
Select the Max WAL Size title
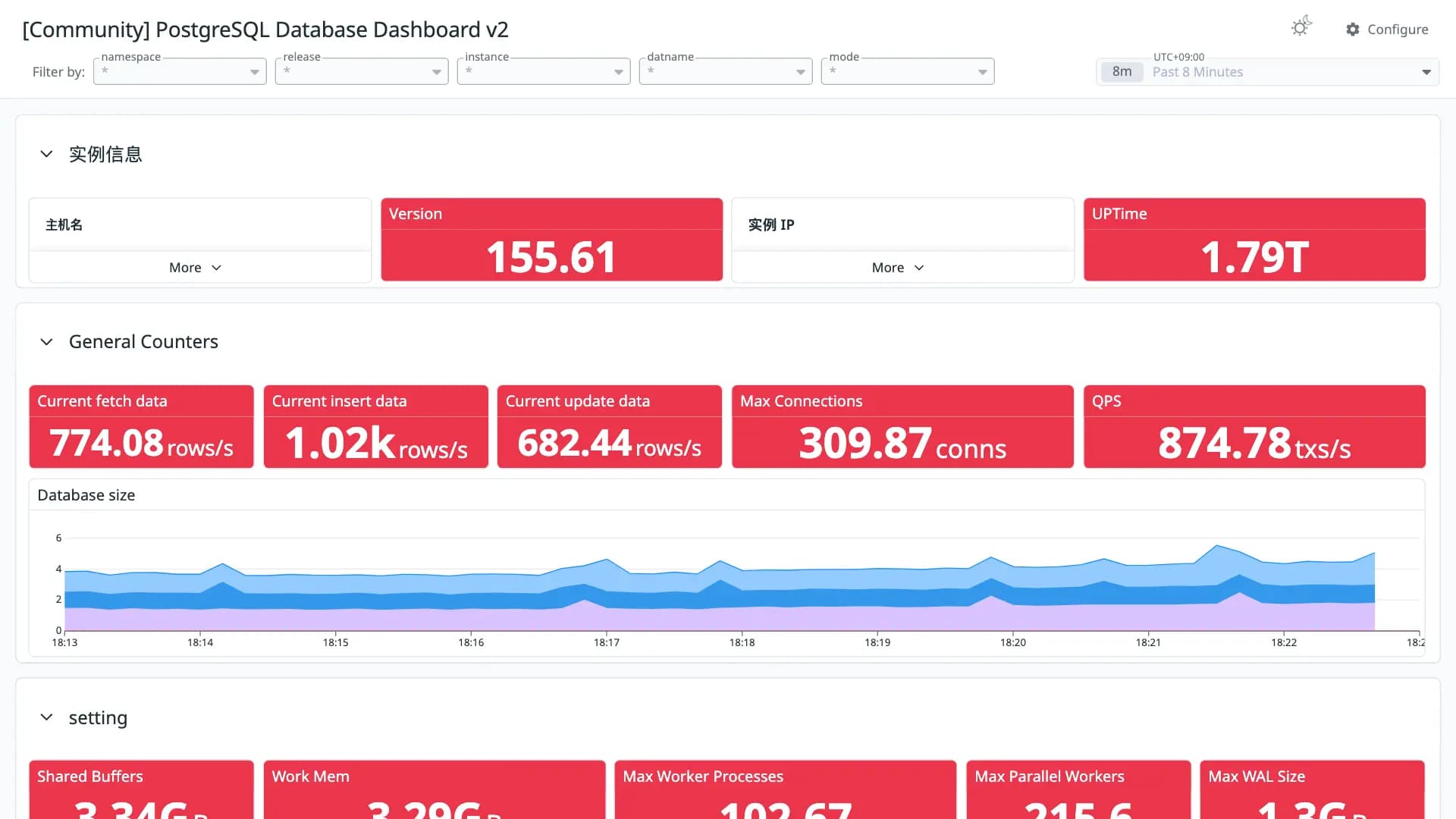pos(1257,777)
